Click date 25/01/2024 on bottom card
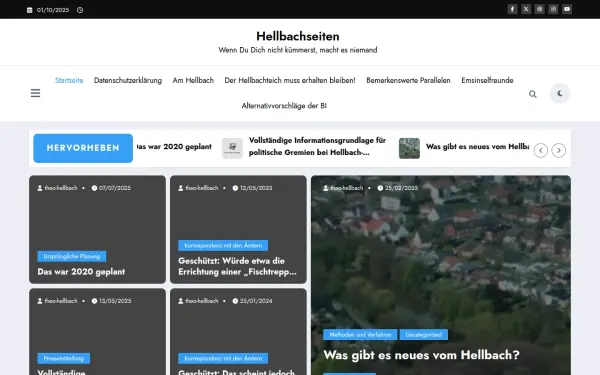The height and width of the screenshot is (375, 600). tap(256, 301)
